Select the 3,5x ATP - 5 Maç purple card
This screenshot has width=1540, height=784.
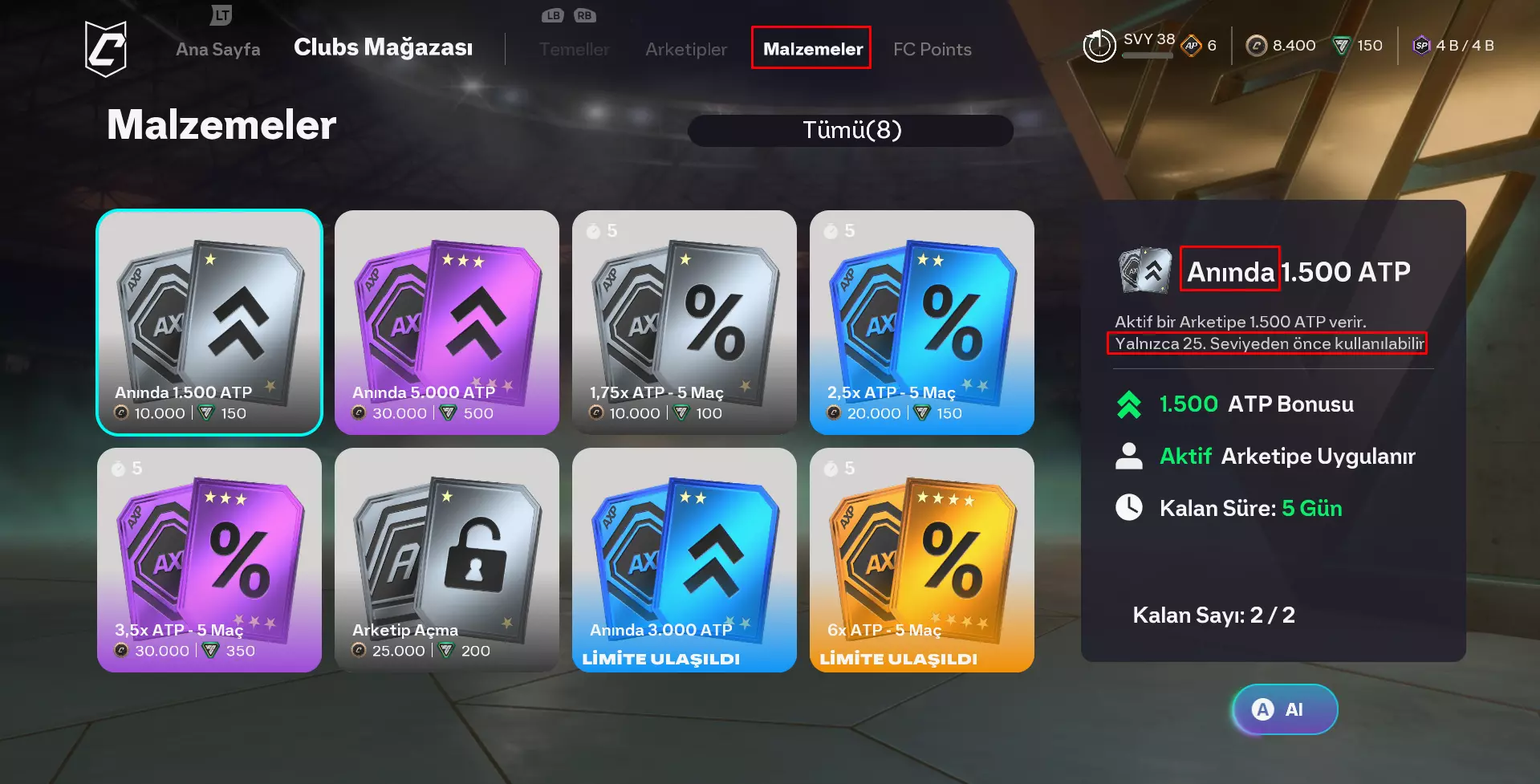(x=209, y=560)
